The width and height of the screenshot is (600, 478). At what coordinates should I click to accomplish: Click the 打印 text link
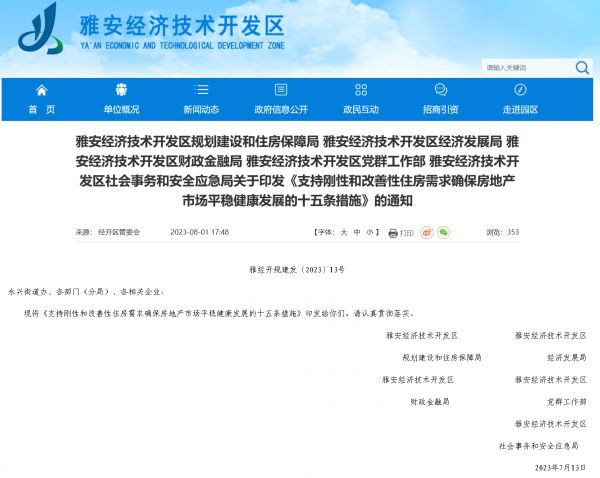pyautogui.click(x=407, y=233)
